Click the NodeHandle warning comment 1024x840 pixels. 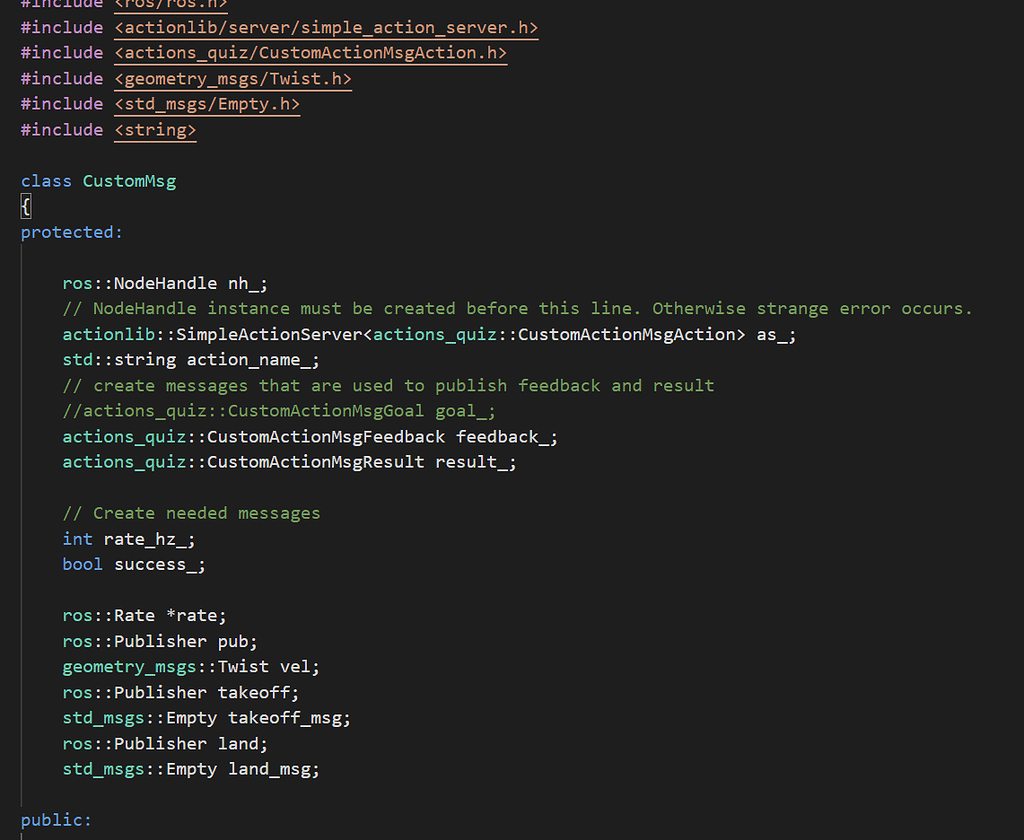pyautogui.click(x=516, y=308)
